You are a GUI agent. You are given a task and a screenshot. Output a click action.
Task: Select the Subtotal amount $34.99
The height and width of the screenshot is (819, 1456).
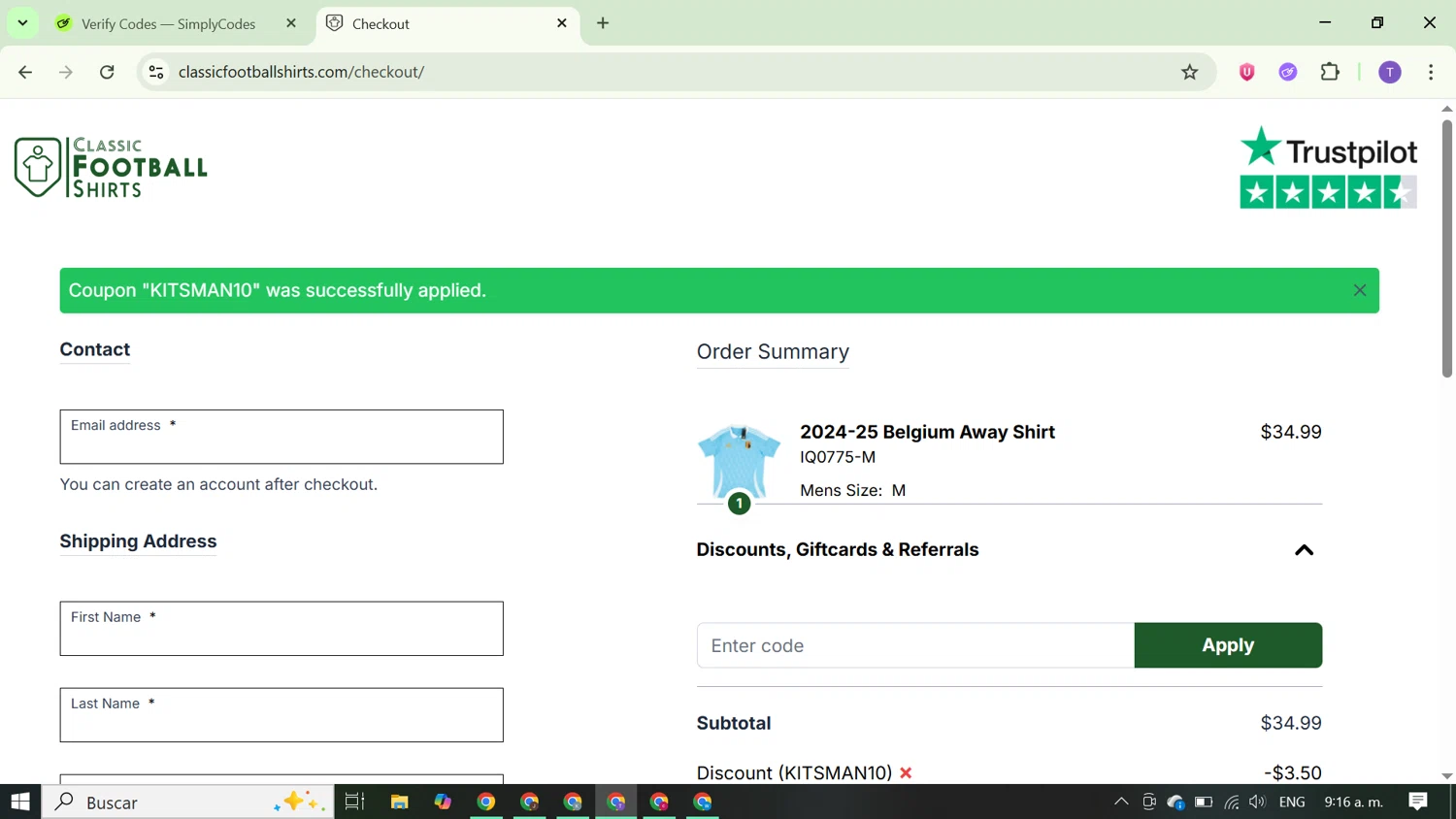1291,723
